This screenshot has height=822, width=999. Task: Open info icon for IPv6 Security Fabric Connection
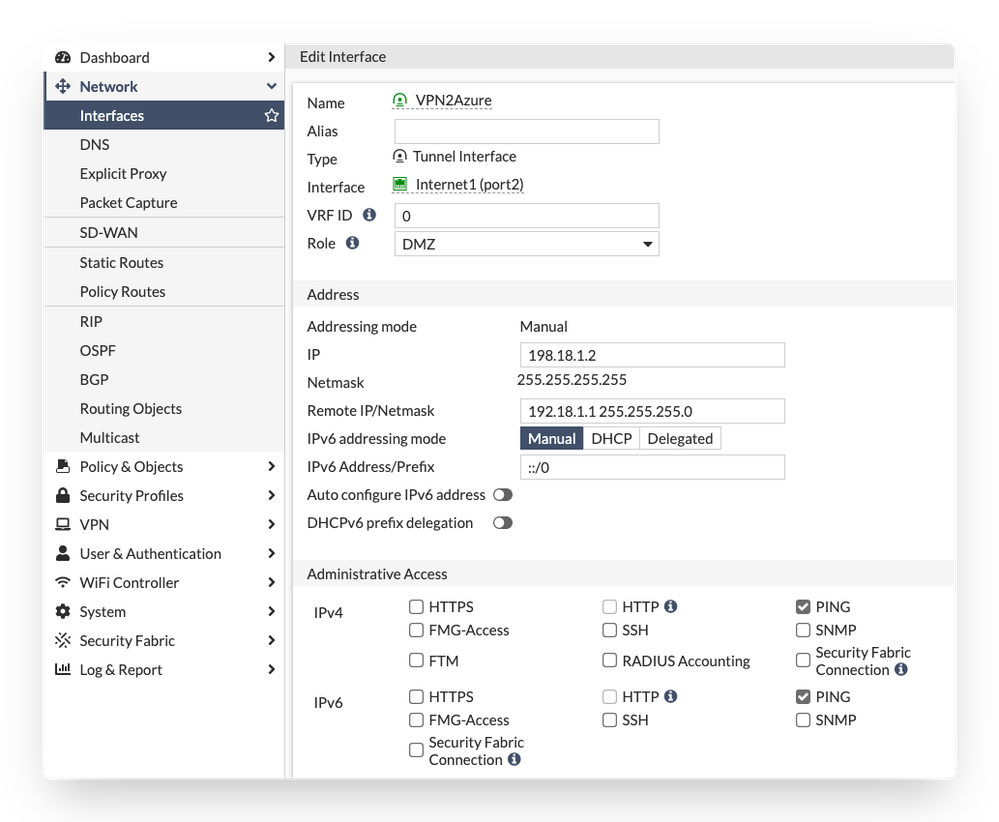tap(514, 759)
